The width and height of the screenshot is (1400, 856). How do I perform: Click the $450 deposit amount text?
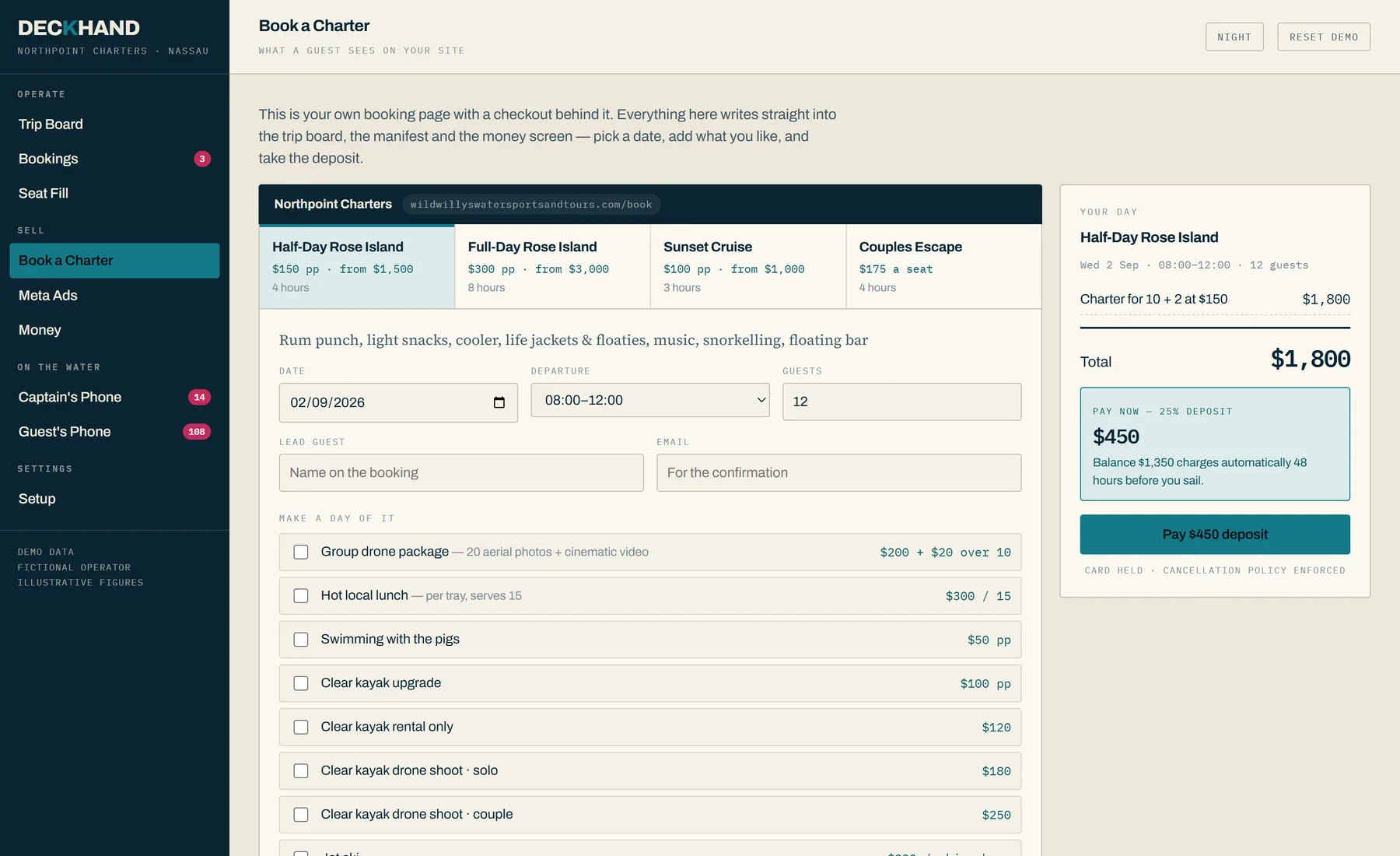[1116, 437]
